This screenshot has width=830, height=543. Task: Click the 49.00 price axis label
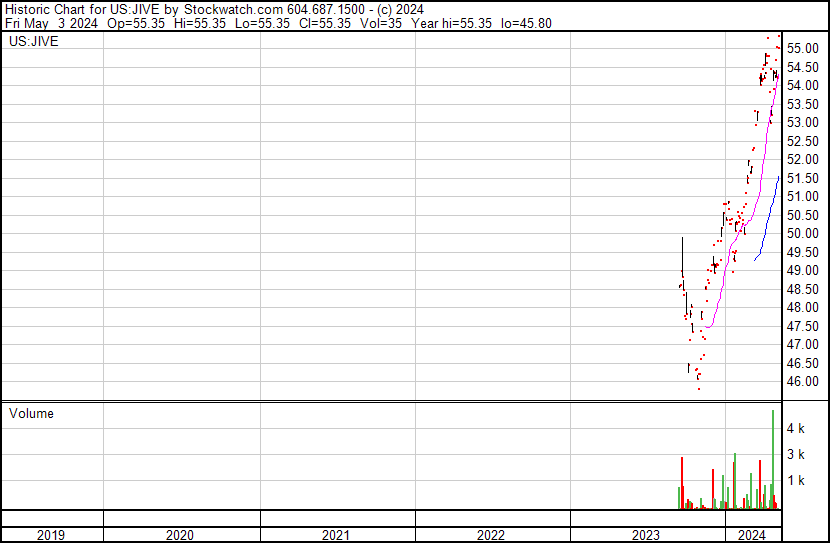click(802, 270)
